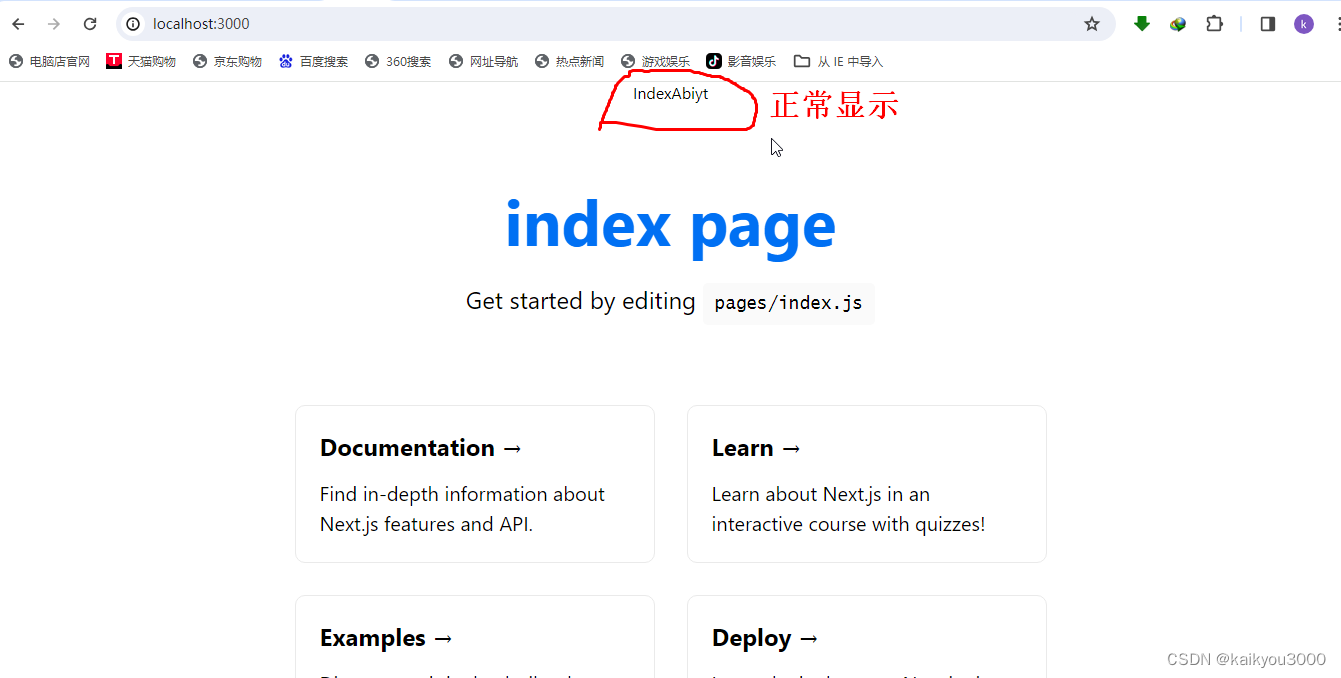The height and width of the screenshot is (678, 1341).
Task: Open the Chrome extensions puzzle icon
Action: point(1214,23)
